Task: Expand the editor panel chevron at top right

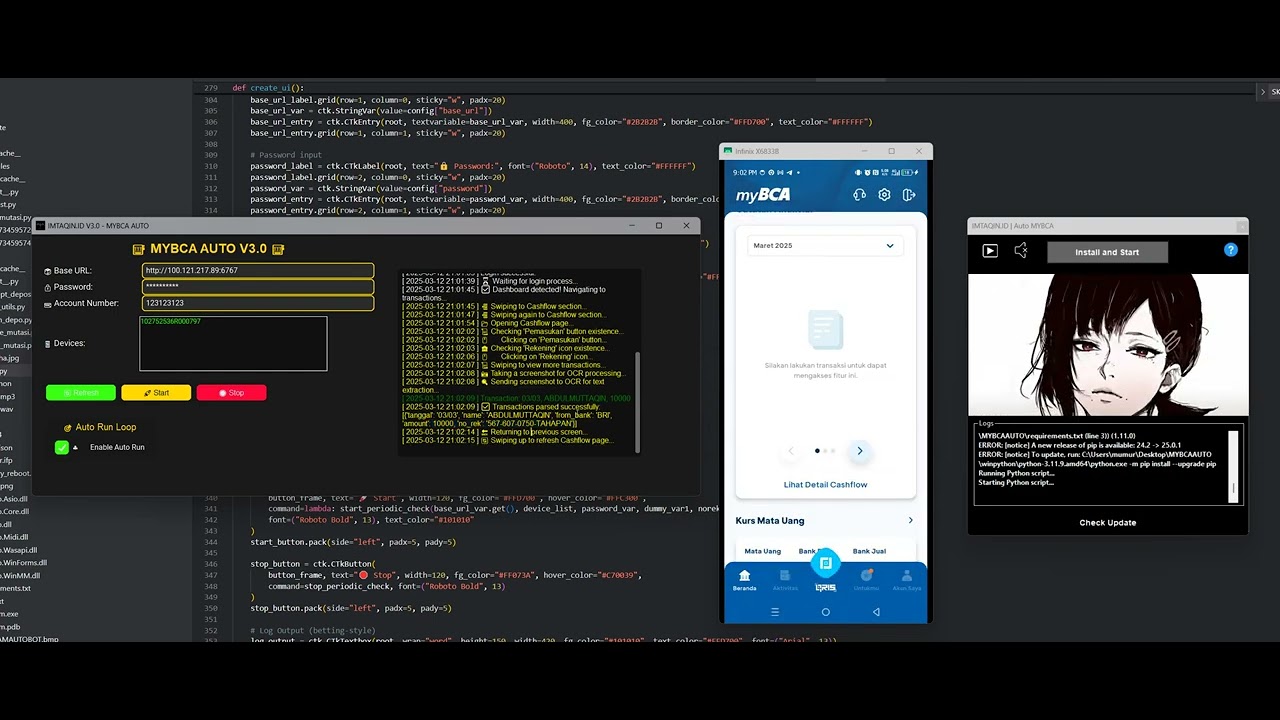Action: [x=1262, y=92]
